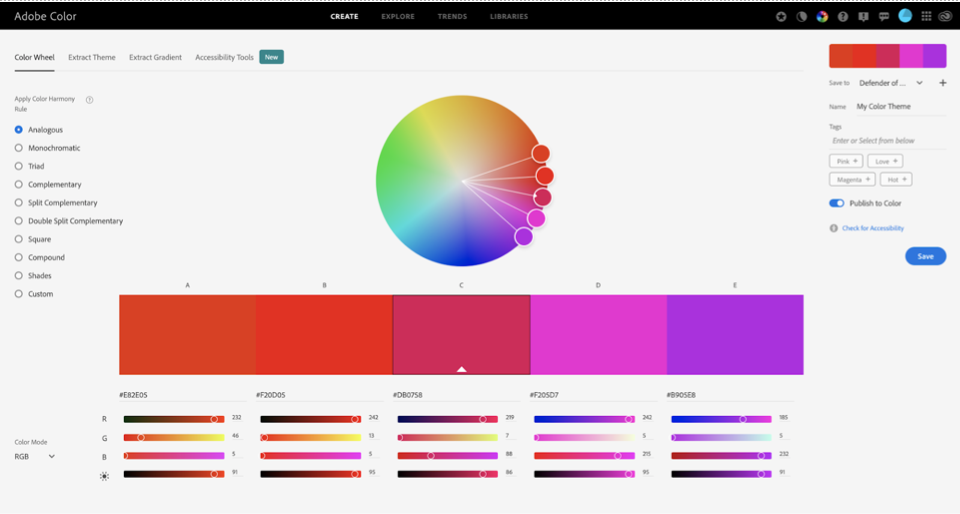Click the Name field My Color Theme
This screenshot has height=514, width=960.
click(900, 106)
